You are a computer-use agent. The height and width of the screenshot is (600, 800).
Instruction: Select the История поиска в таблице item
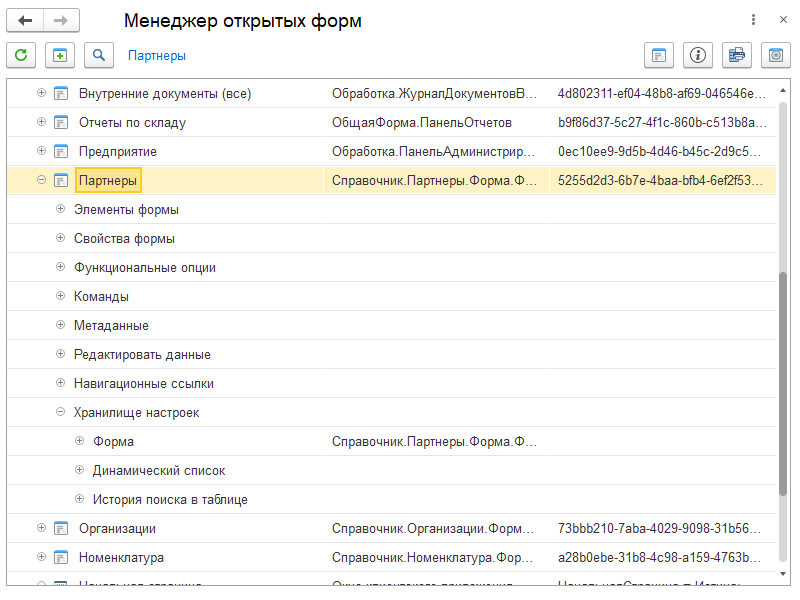(x=170, y=499)
